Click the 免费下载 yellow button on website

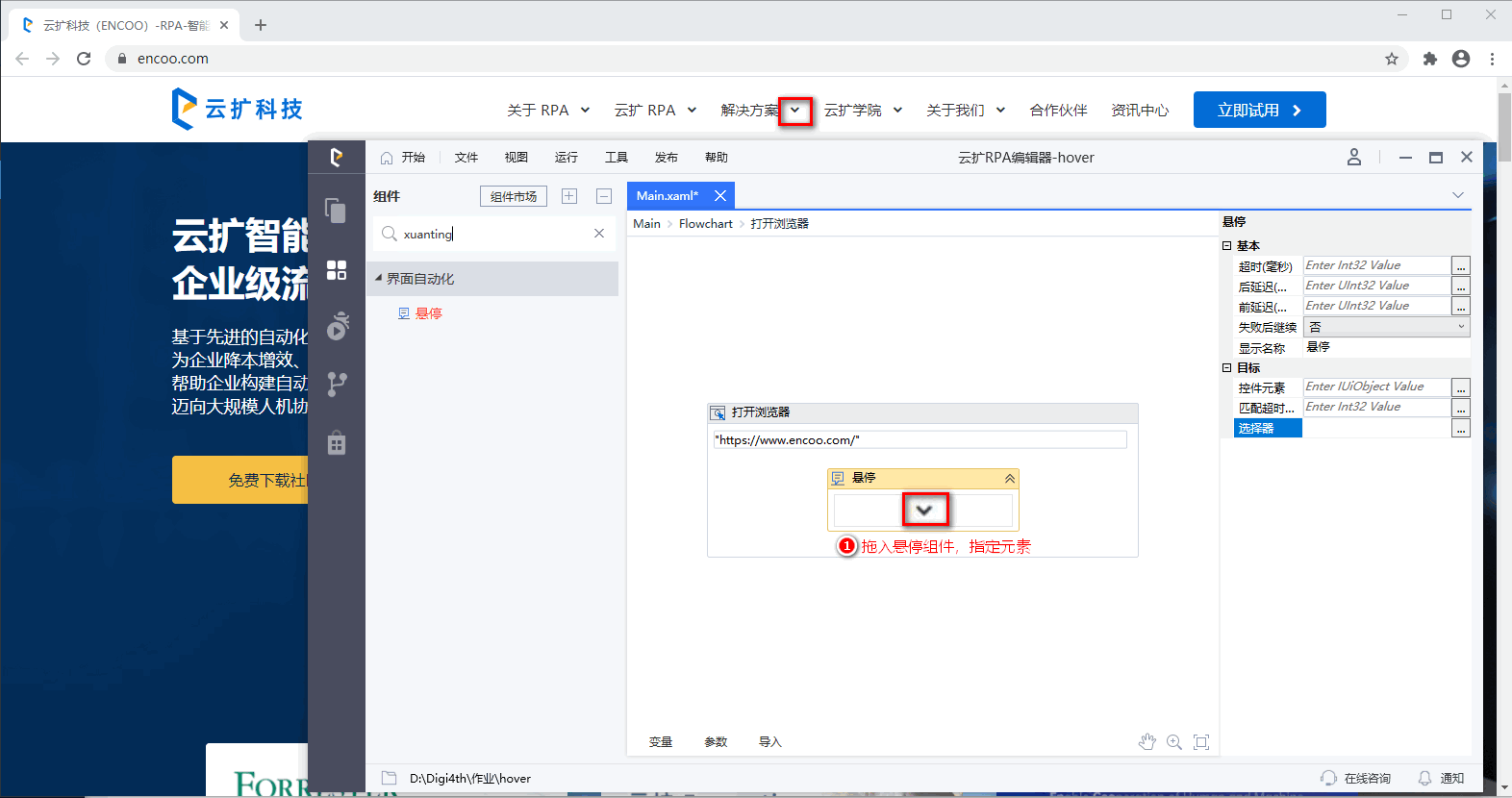pos(240,480)
